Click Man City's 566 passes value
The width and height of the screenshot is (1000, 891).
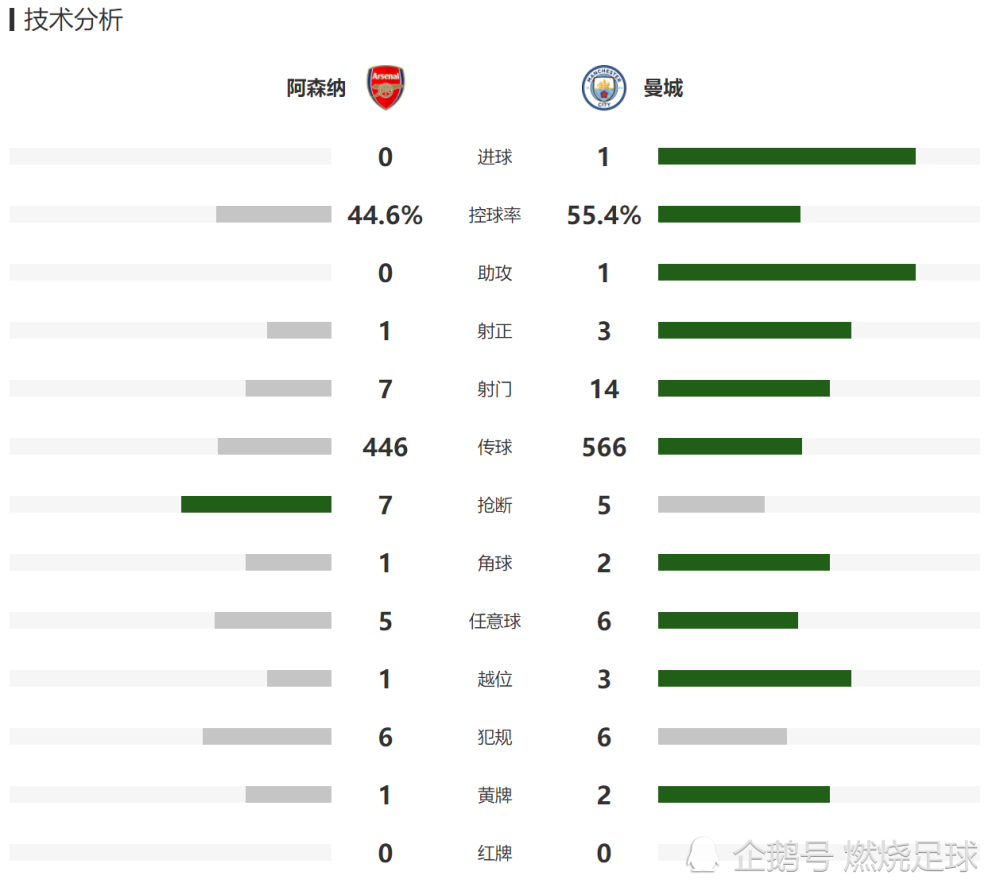click(604, 447)
